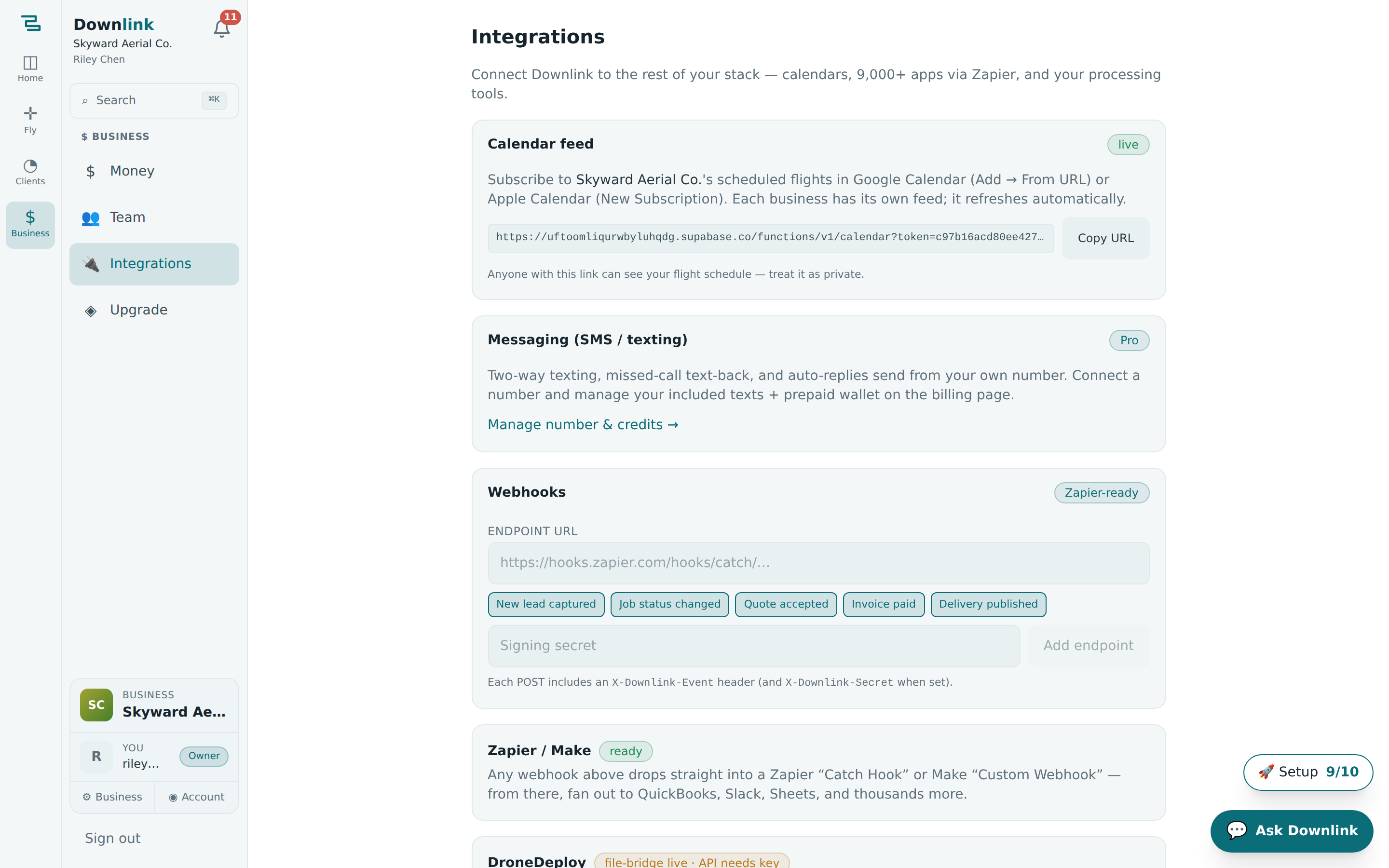This screenshot has height=868, width=1389.
Task: Click the Calendar feed card title
Action: click(x=540, y=144)
